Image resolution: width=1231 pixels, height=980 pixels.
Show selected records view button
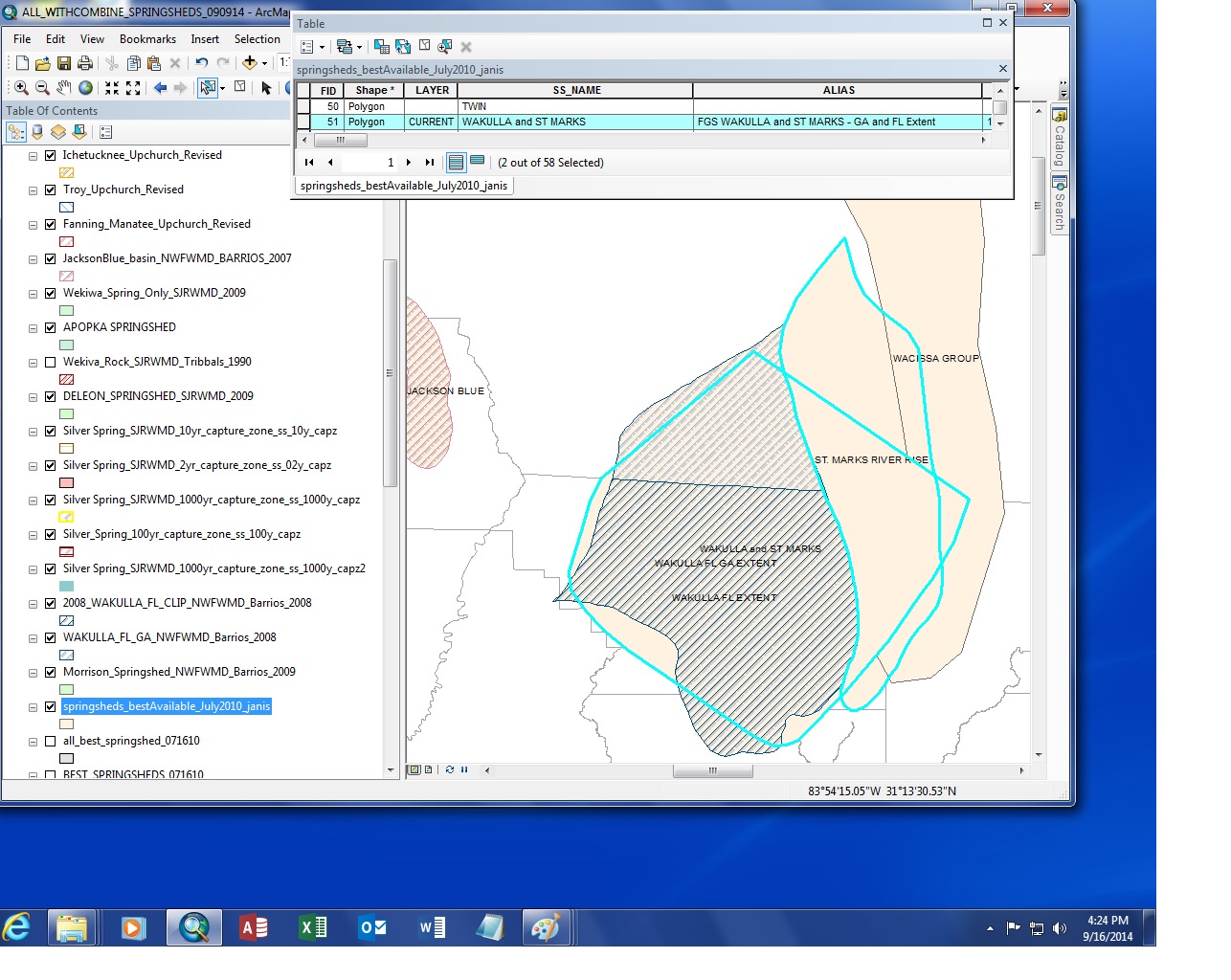click(477, 162)
